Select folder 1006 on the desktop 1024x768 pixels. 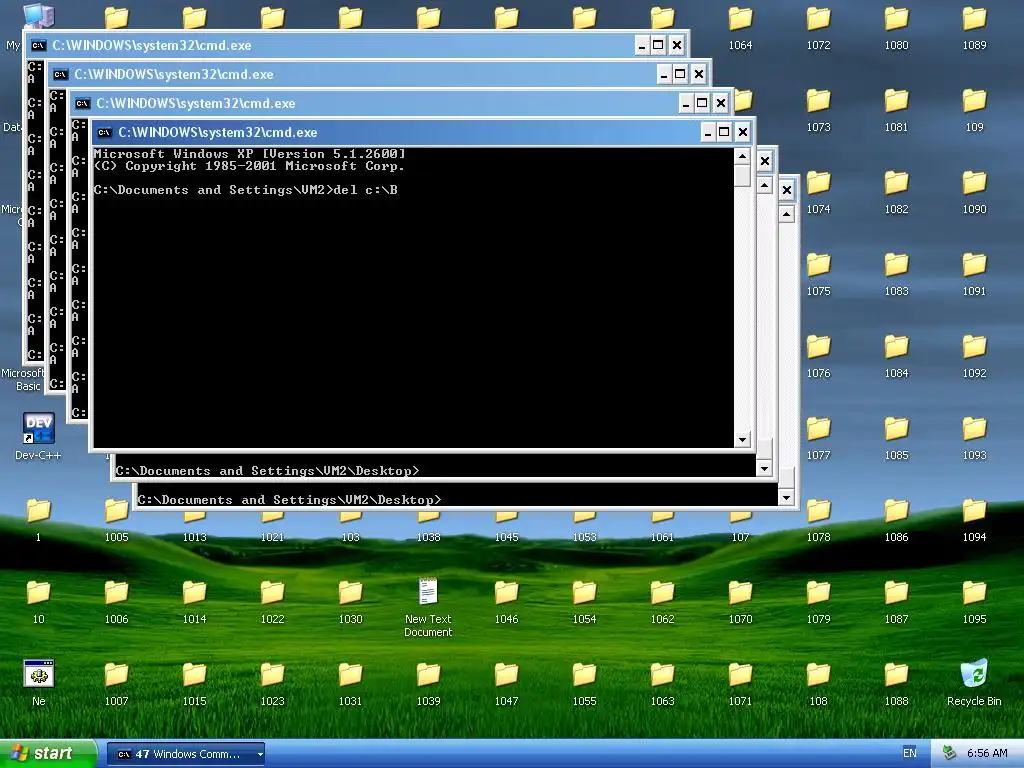tap(116, 602)
